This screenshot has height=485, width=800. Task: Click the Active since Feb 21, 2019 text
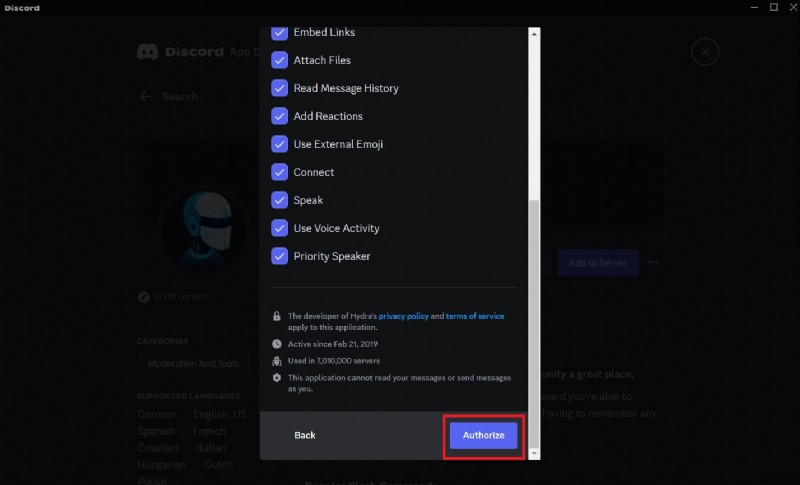(x=333, y=344)
